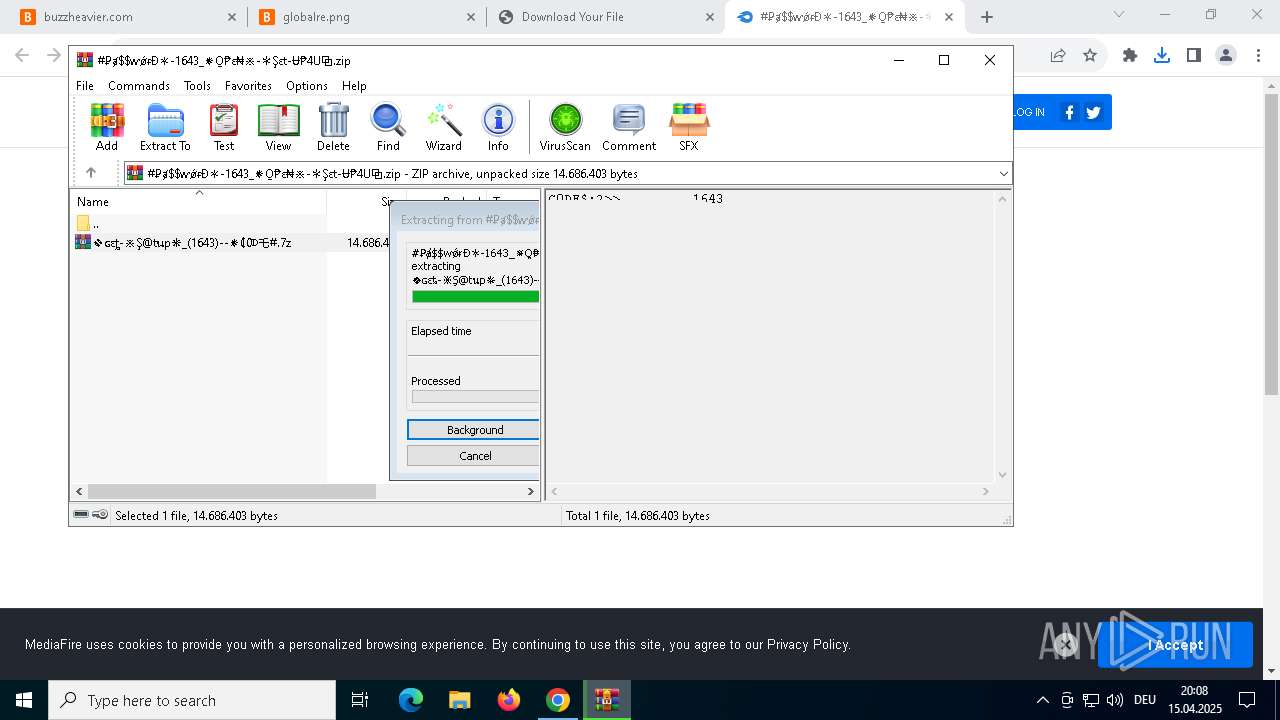Open the Windows Start button
This screenshot has width=1280, height=720.
click(x=24, y=700)
